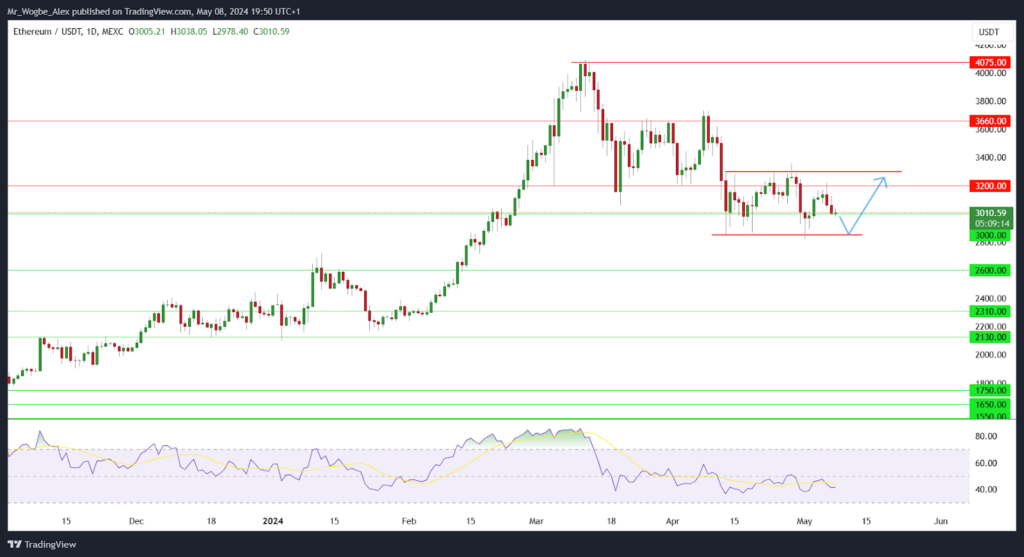1024x557 pixels.
Task: Select the red 3660.00 resistance label
Action: [x=990, y=121]
